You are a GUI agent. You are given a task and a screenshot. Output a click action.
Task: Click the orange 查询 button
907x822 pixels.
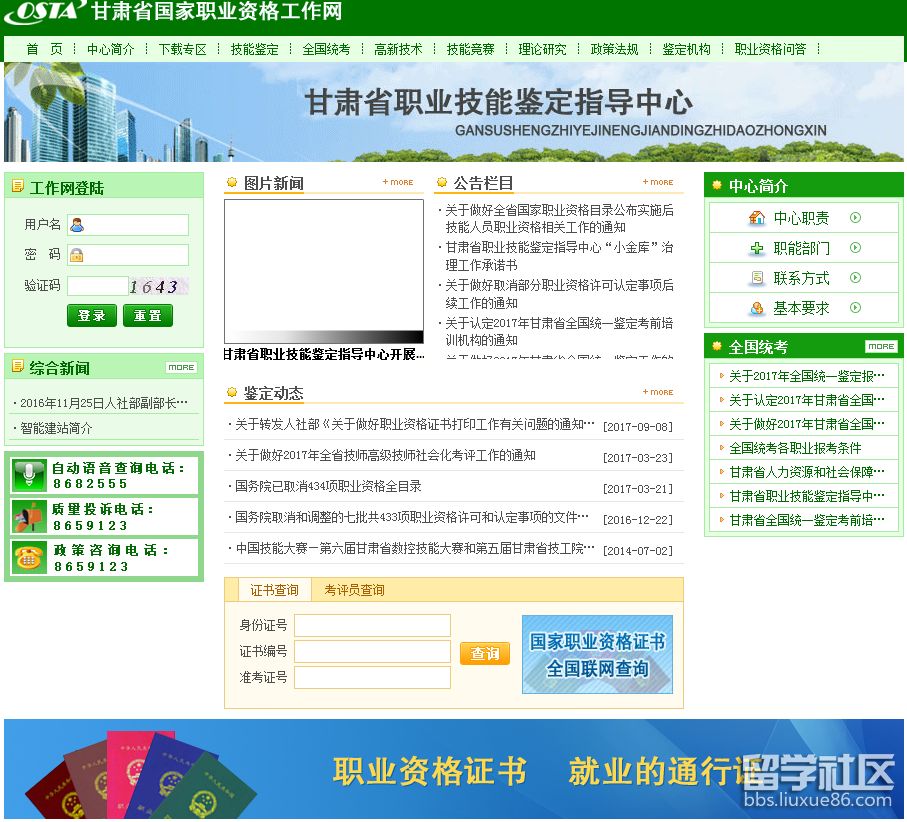pyautogui.click(x=485, y=653)
